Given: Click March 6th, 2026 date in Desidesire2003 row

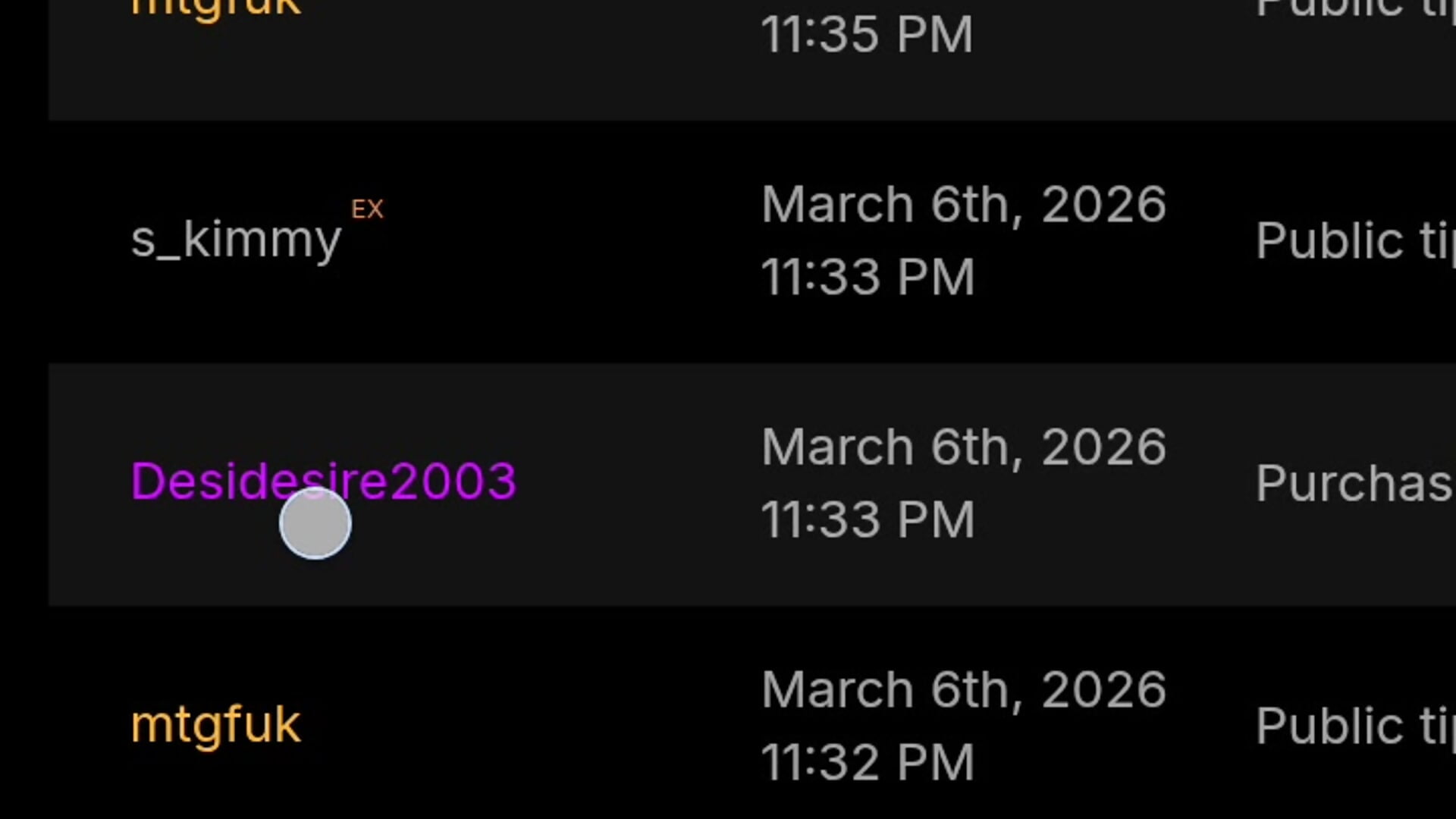Looking at the screenshot, I should click(x=963, y=447).
